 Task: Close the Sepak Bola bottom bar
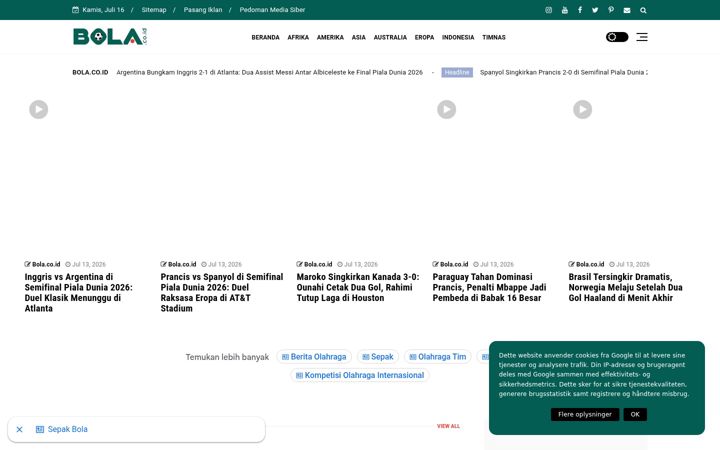pos(19,429)
